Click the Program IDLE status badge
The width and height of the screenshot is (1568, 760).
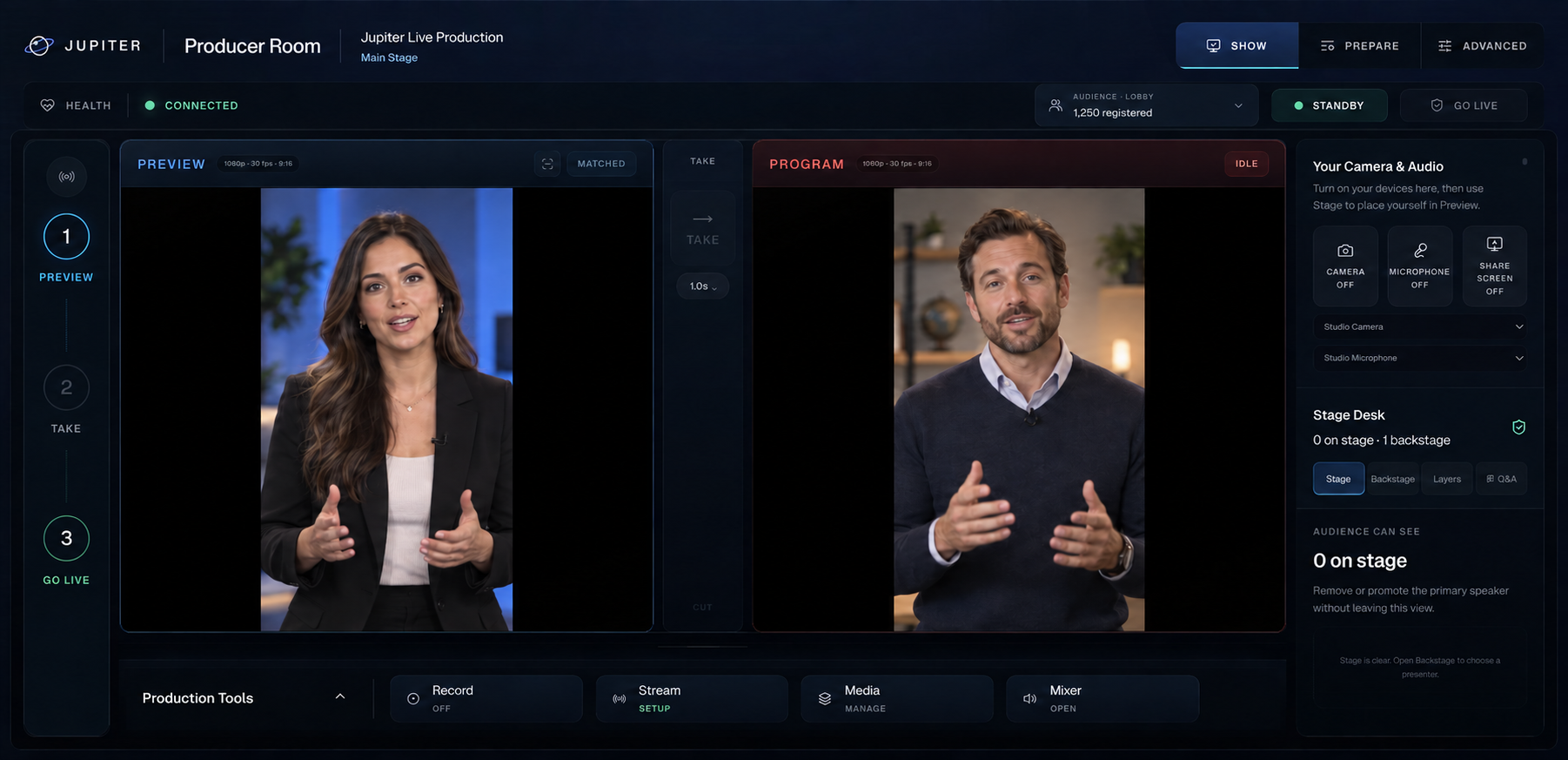pos(1246,164)
